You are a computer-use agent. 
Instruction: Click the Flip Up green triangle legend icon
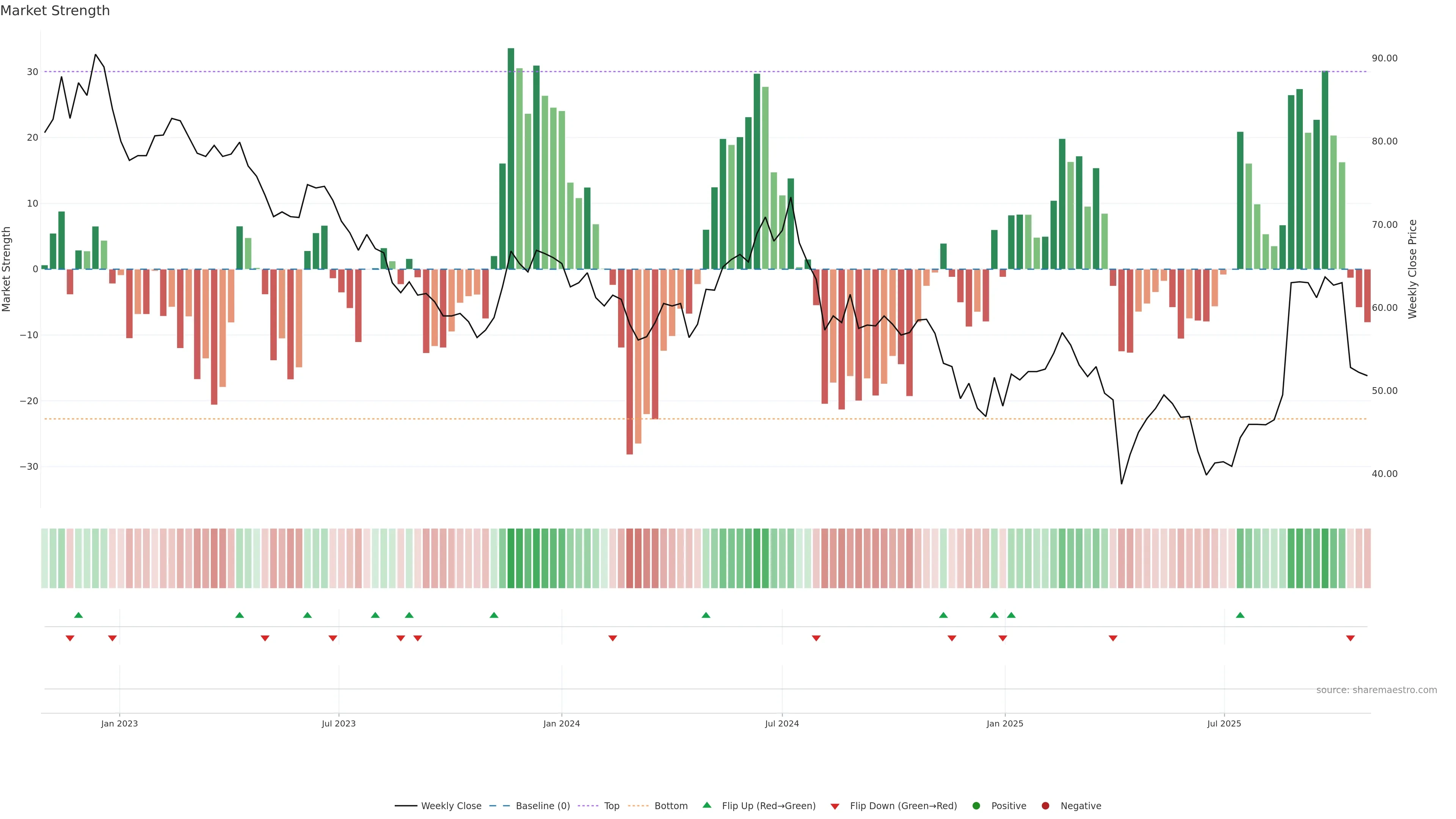coord(706,805)
